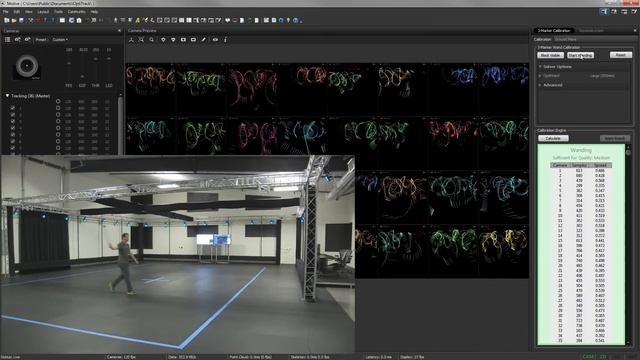This screenshot has width=640, height=360.
Task: Click the LED vertical slider
Action: [x=109, y=67]
